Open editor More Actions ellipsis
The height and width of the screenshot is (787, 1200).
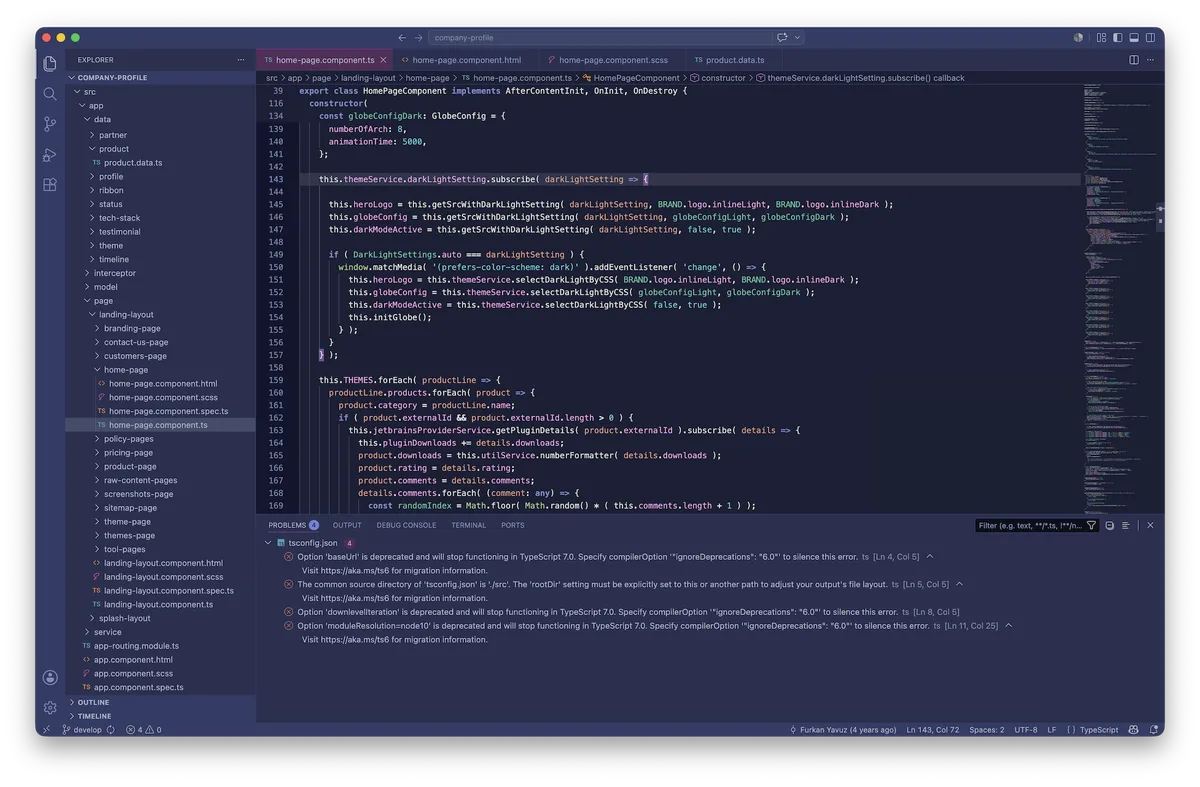click(1150, 60)
